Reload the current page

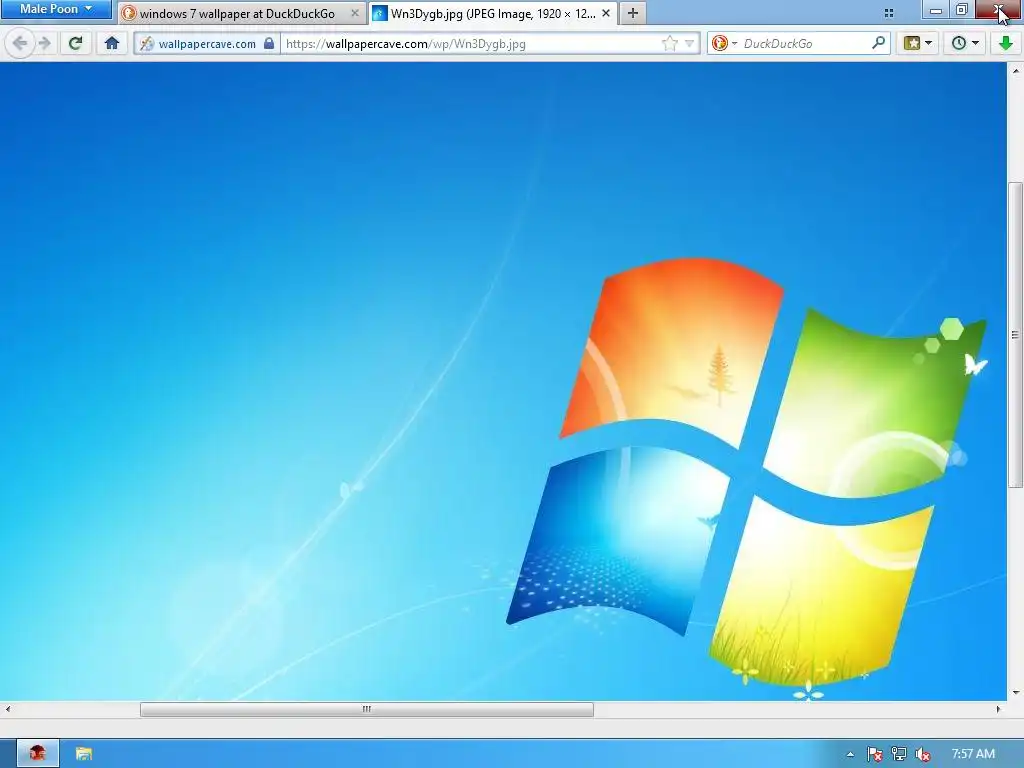(76, 44)
